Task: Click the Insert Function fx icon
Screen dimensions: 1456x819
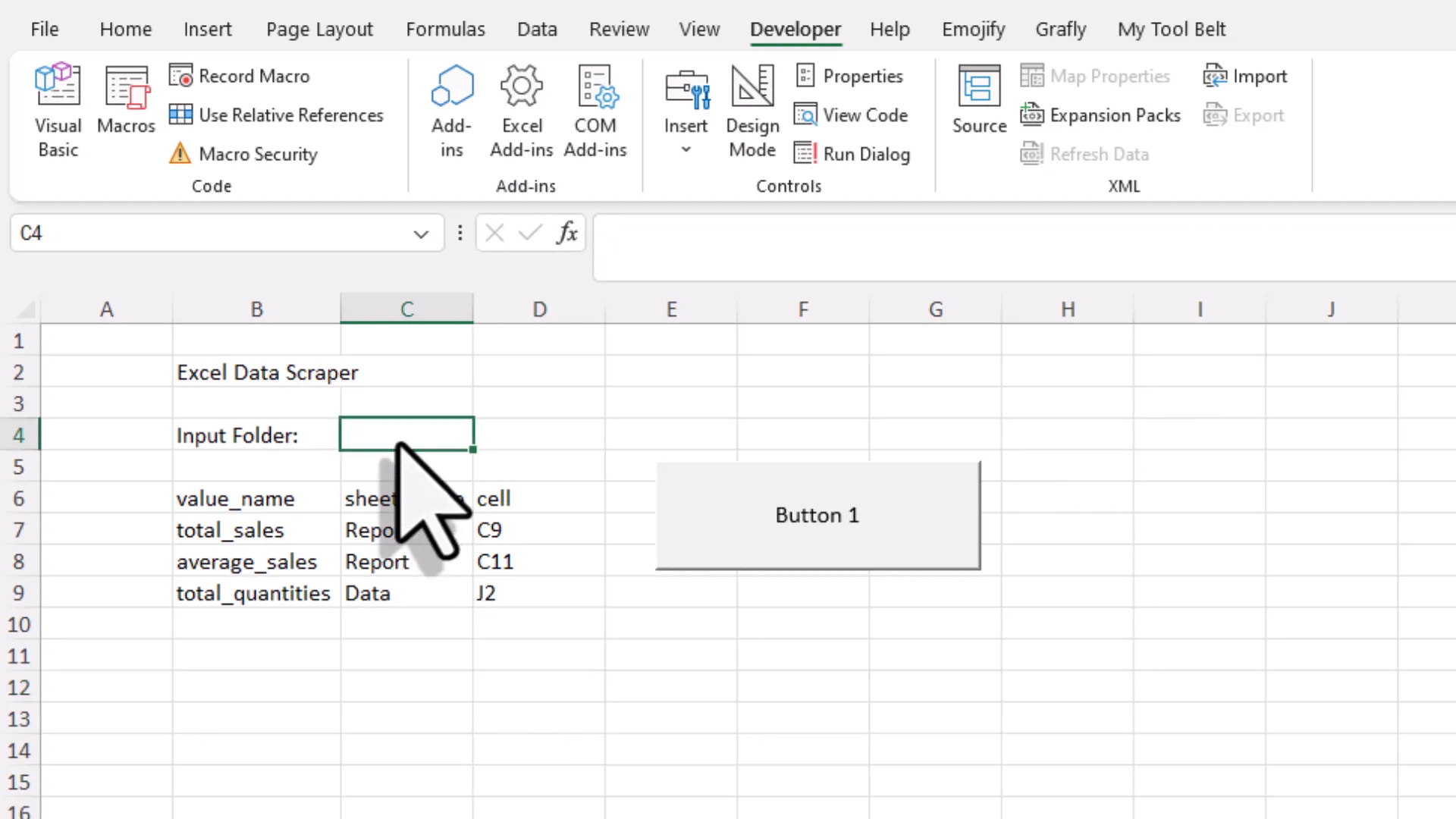Action: coord(567,233)
